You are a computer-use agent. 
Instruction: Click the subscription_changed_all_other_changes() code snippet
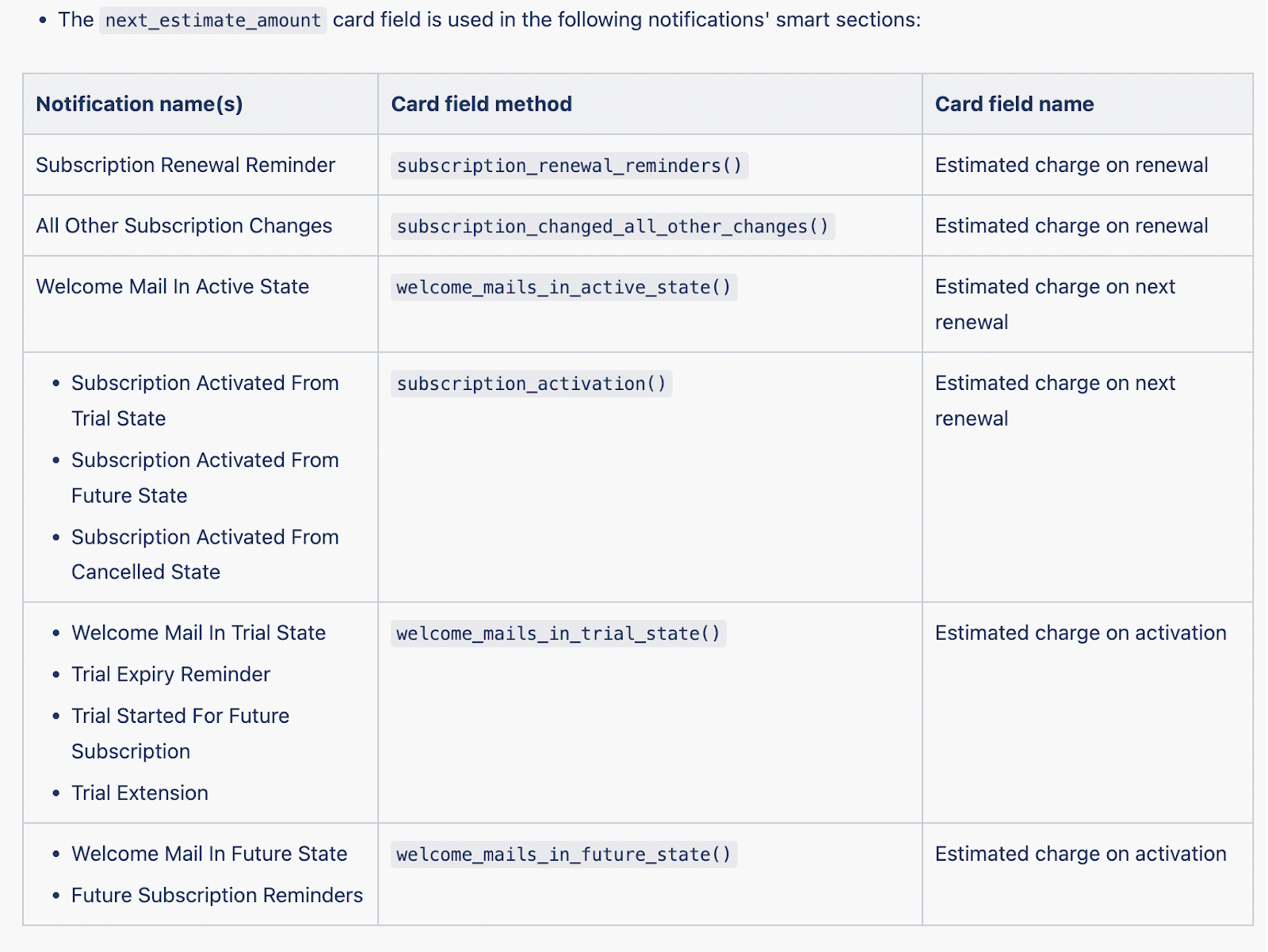tap(612, 227)
